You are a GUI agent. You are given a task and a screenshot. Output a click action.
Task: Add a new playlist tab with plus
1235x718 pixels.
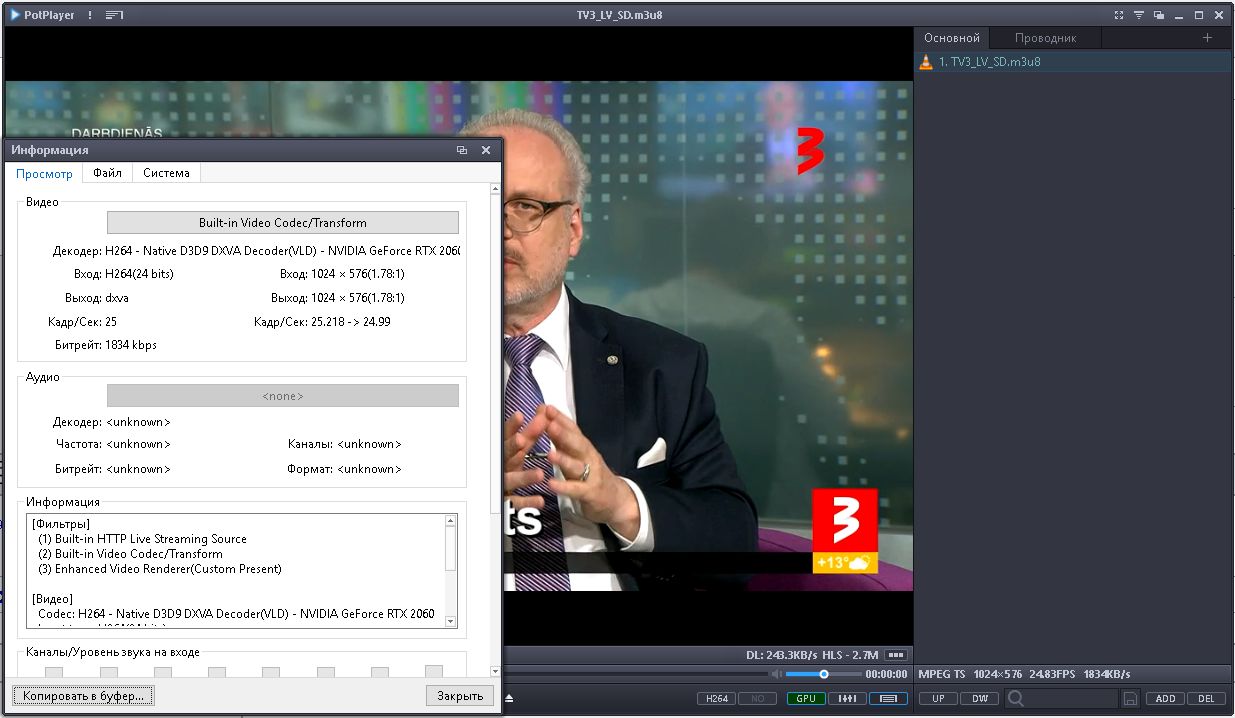[x=1207, y=38]
